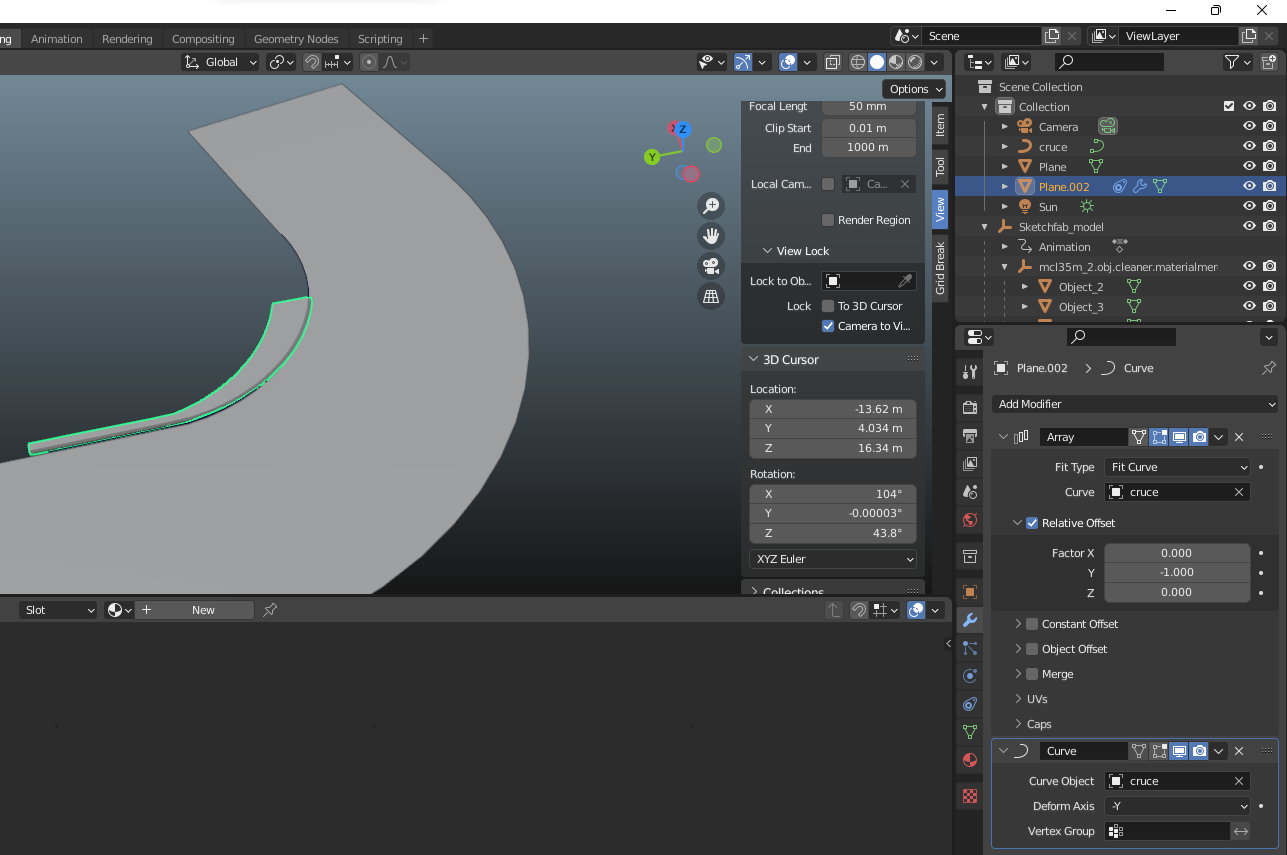Hide the cruce curve in outliner
This screenshot has width=1287, height=855.
[1249, 147]
